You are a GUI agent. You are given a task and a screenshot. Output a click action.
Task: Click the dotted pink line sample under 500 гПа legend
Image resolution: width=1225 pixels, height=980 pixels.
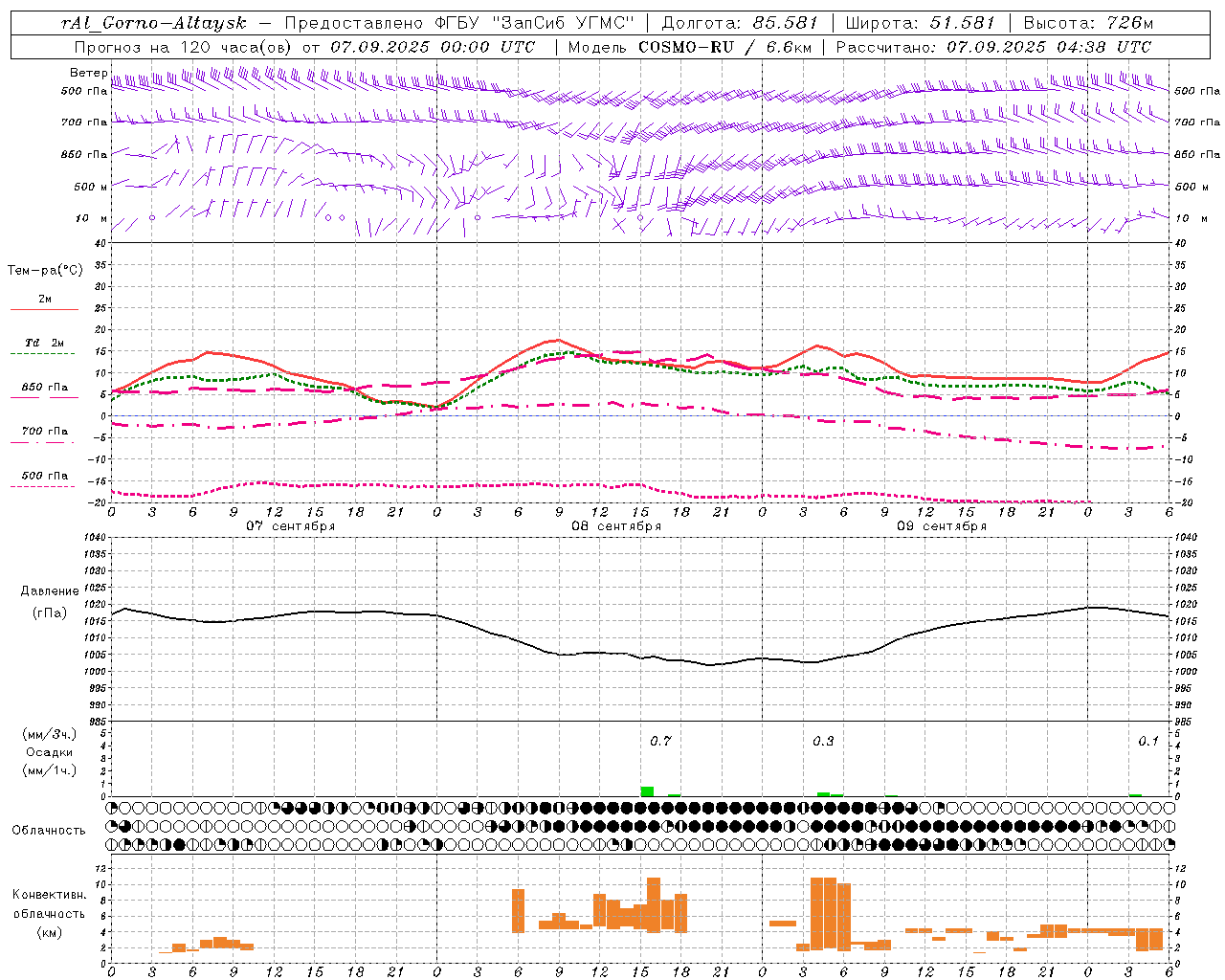point(43,486)
